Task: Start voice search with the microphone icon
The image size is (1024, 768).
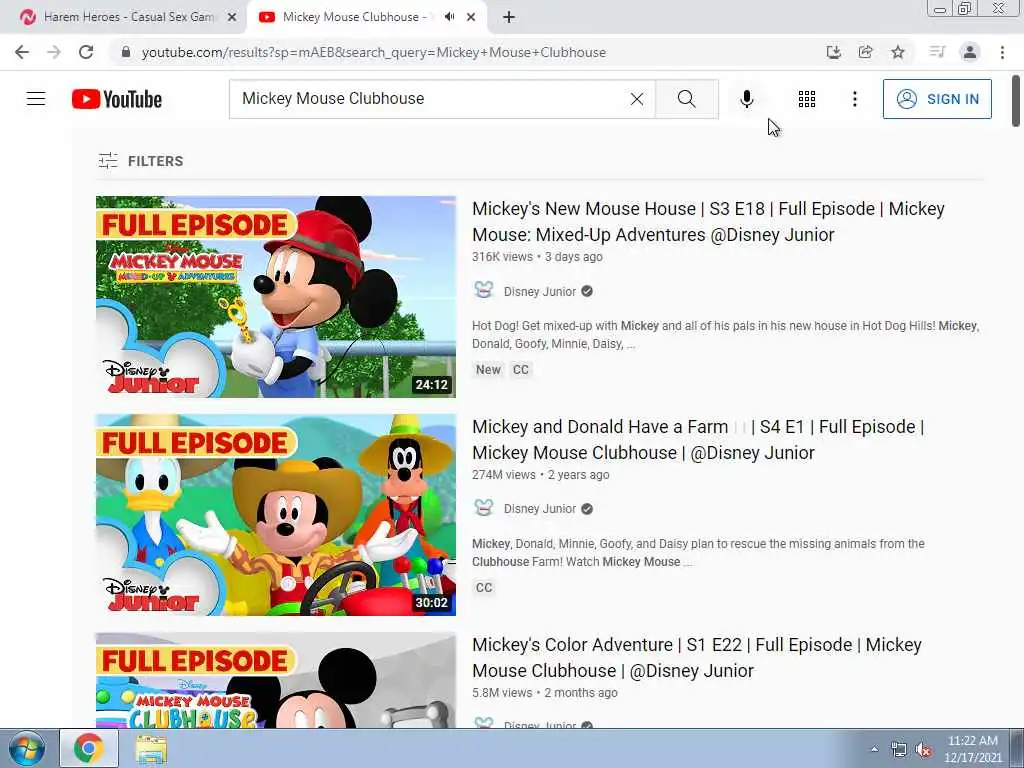Action: tap(746, 99)
